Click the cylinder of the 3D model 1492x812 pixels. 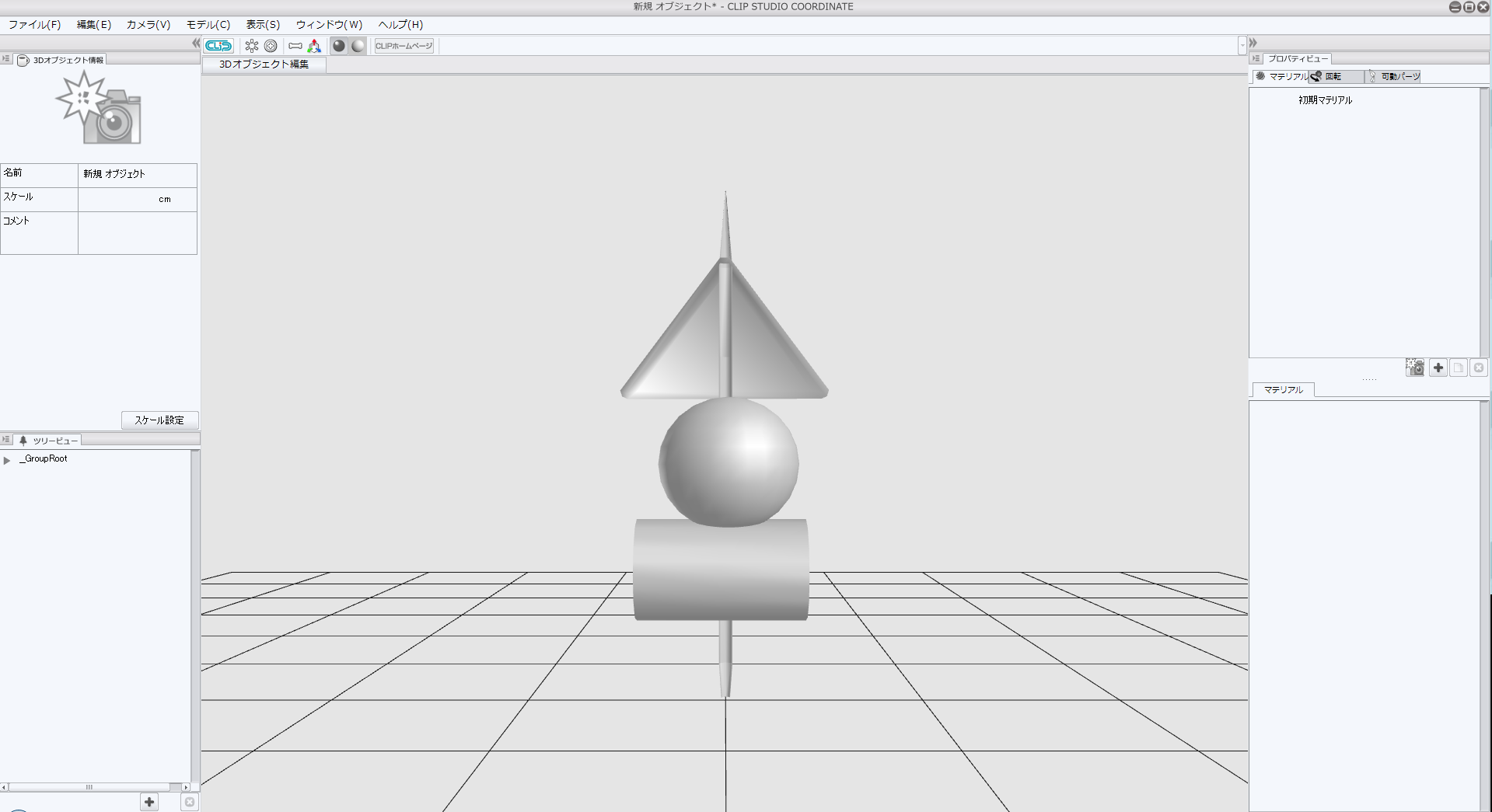[x=721, y=570]
